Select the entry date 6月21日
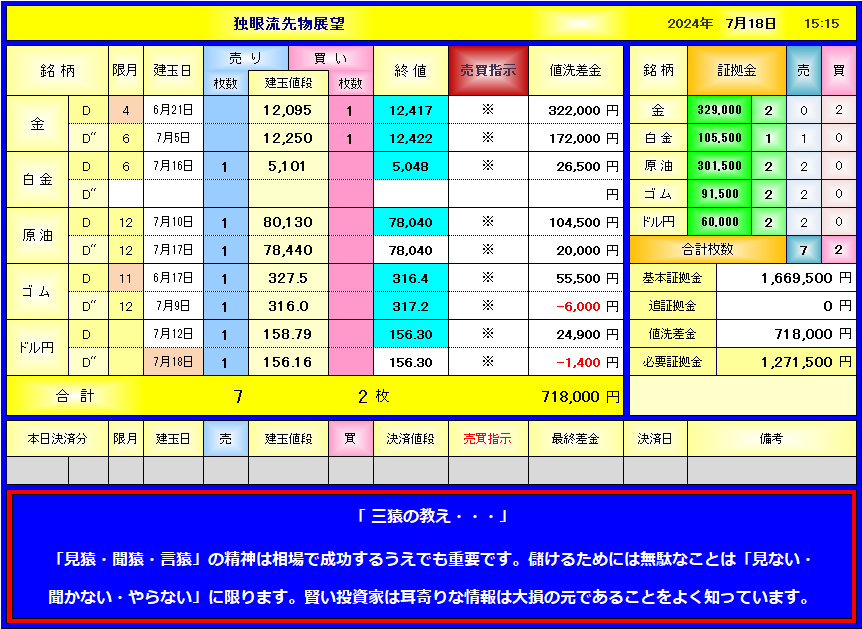Viewport: 862px width, 629px height. point(173,111)
